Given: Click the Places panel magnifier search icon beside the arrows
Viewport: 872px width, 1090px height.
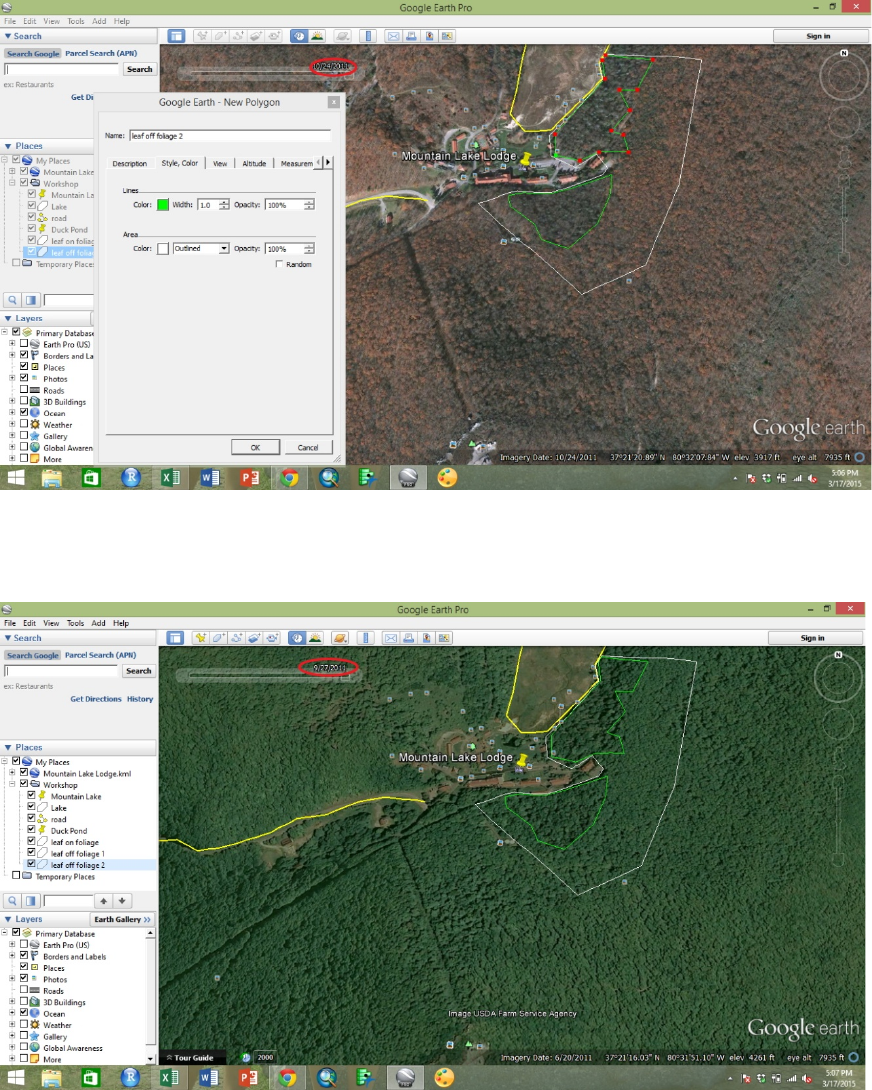Looking at the screenshot, I should coord(13,901).
